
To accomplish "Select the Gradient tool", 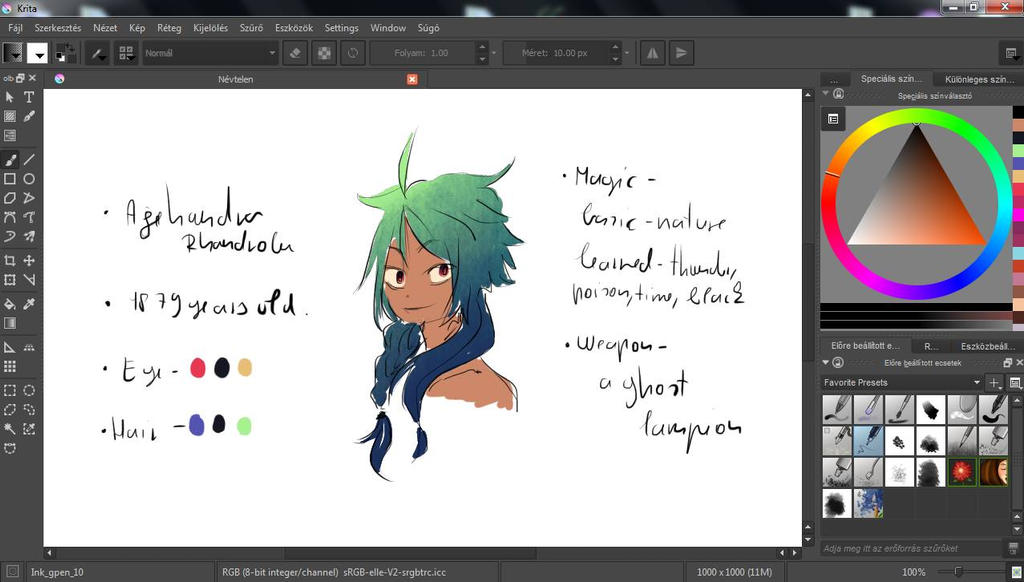I will coord(10,323).
